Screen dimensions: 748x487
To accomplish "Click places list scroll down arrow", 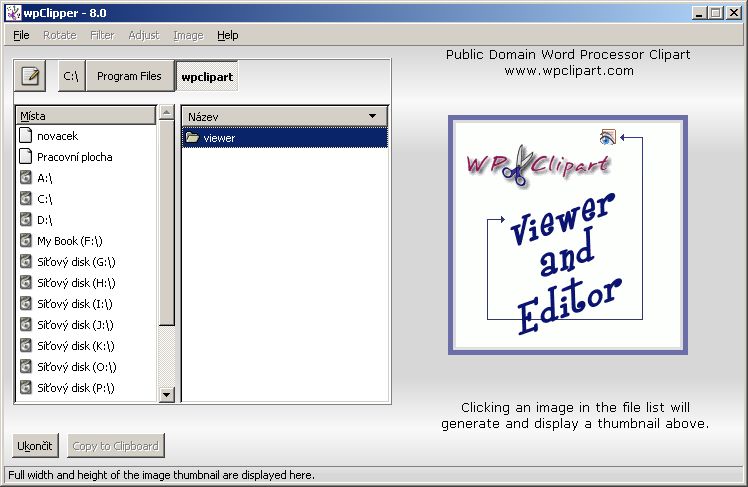I will click(166, 394).
